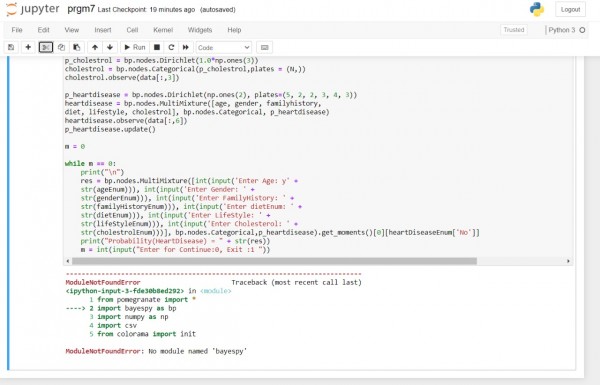Viewport: 600px width, 385px height.
Task: Open the cell type Code dropdown
Action: tap(224, 47)
